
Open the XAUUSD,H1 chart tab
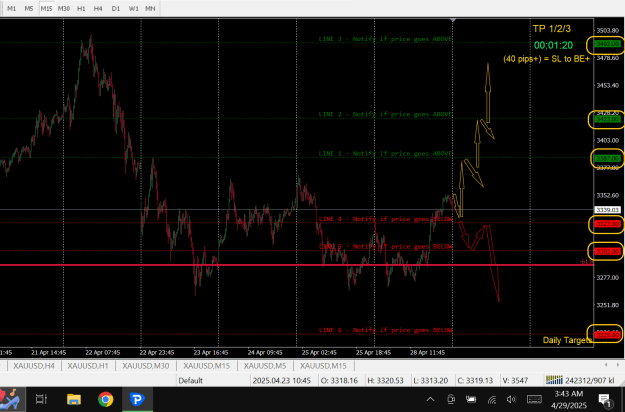pyautogui.click(x=88, y=366)
